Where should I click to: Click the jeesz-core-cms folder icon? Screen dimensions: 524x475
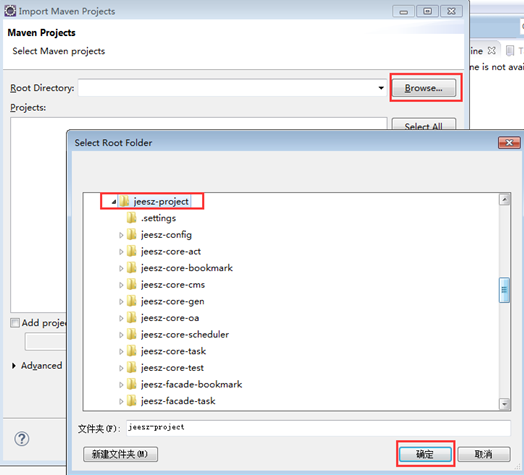[x=132, y=284]
